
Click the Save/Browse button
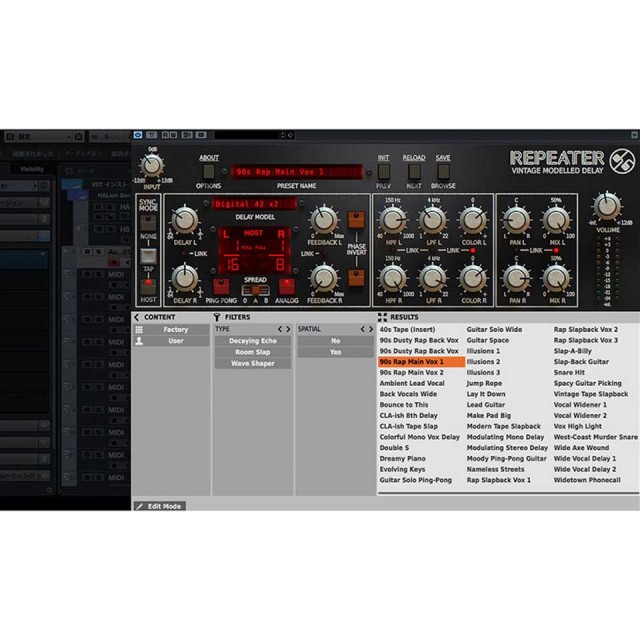[x=443, y=172]
